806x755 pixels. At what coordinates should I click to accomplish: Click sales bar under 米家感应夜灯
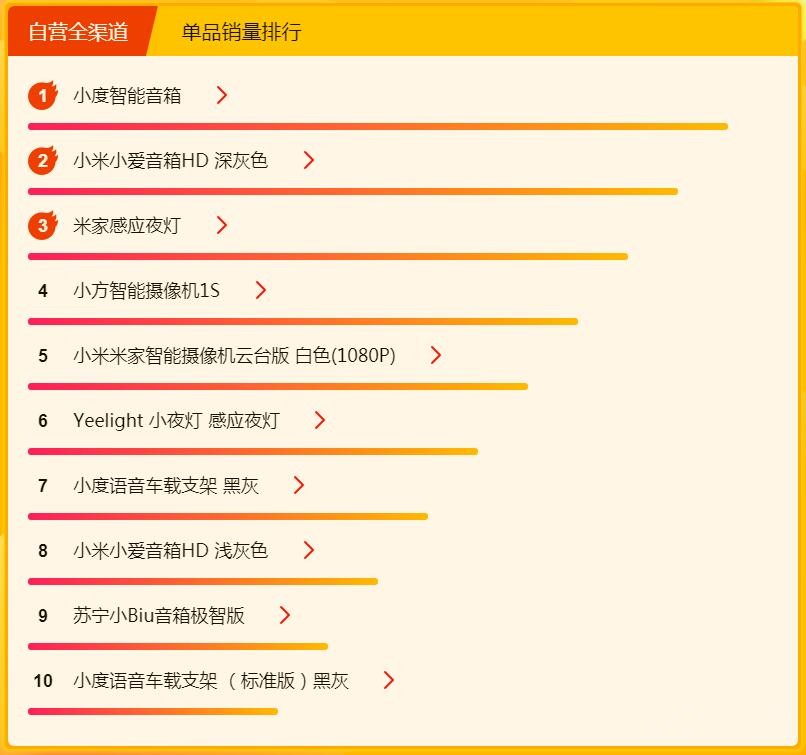coord(328,256)
